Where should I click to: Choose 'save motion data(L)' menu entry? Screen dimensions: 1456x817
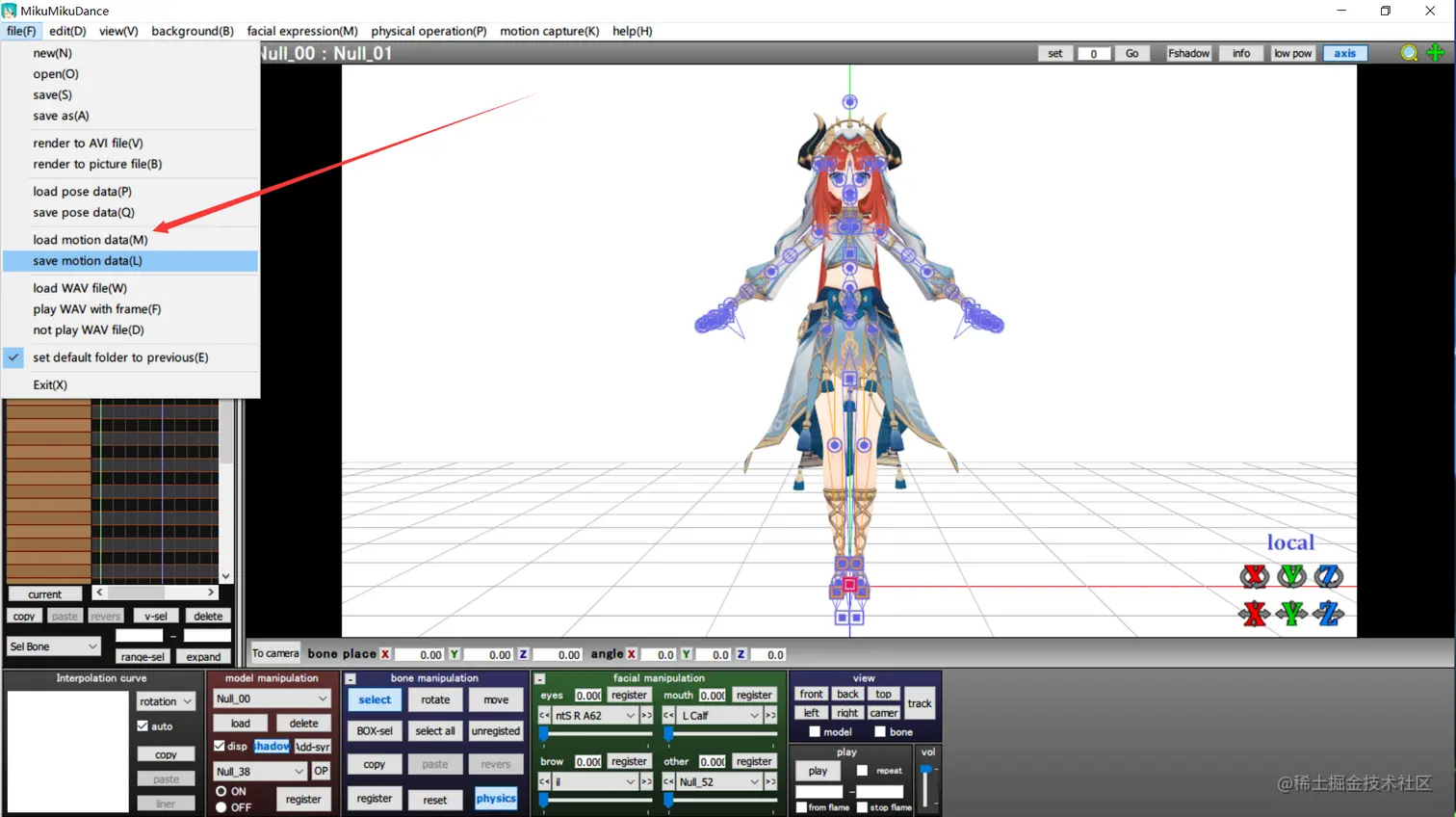pos(131,261)
